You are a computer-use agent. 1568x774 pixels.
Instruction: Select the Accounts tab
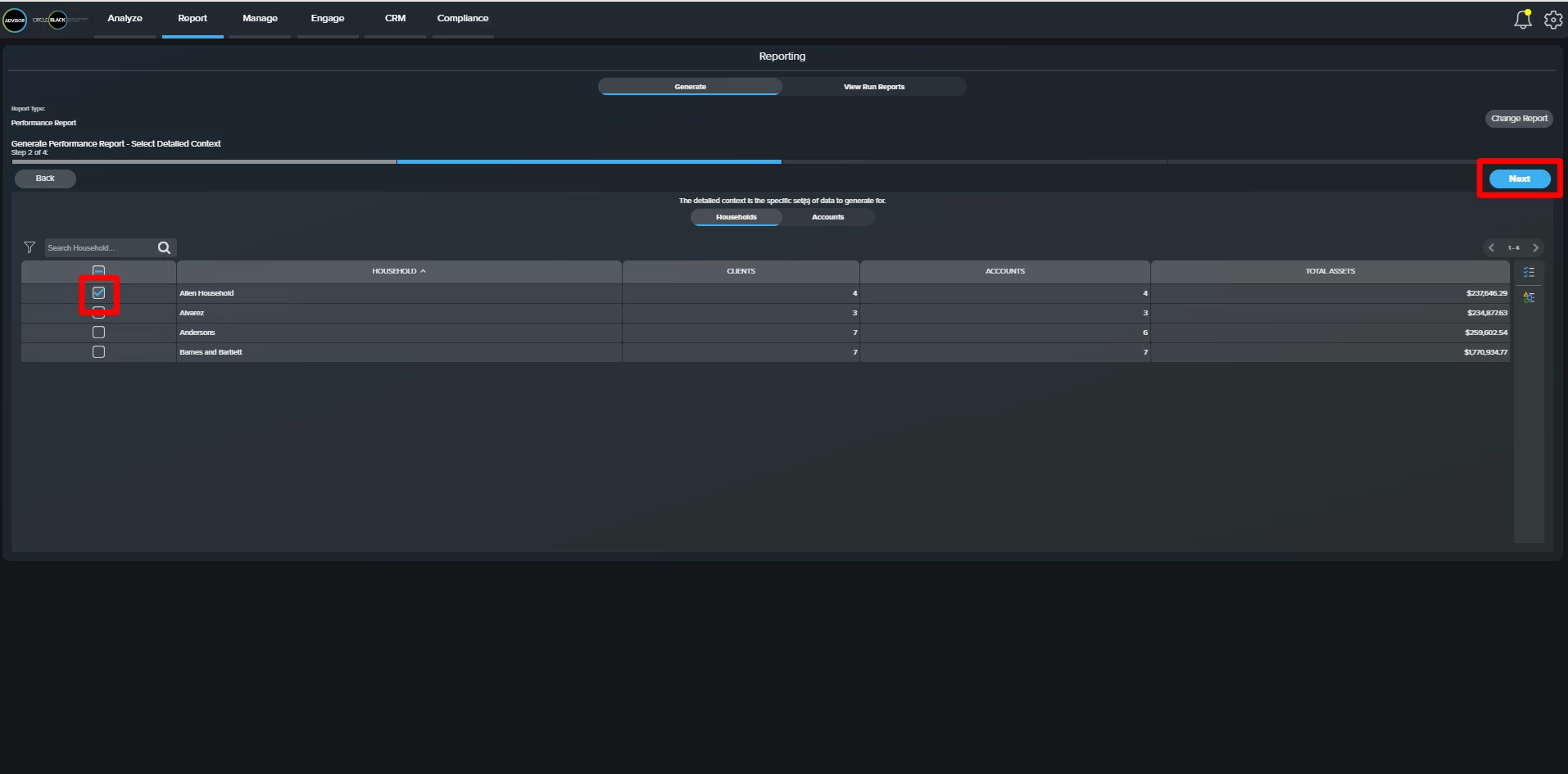(x=827, y=217)
